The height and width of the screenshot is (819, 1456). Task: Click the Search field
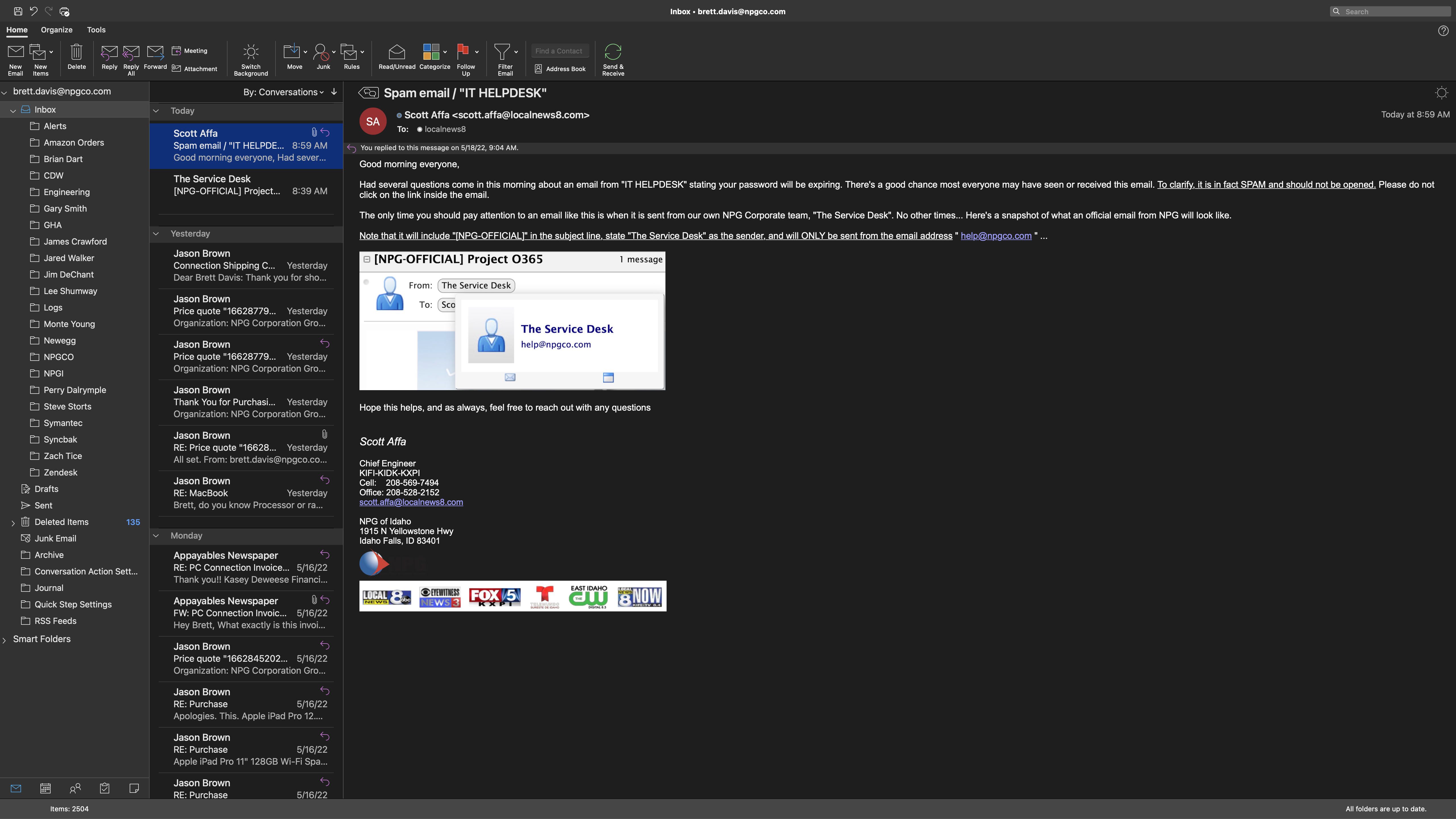(x=1390, y=11)
